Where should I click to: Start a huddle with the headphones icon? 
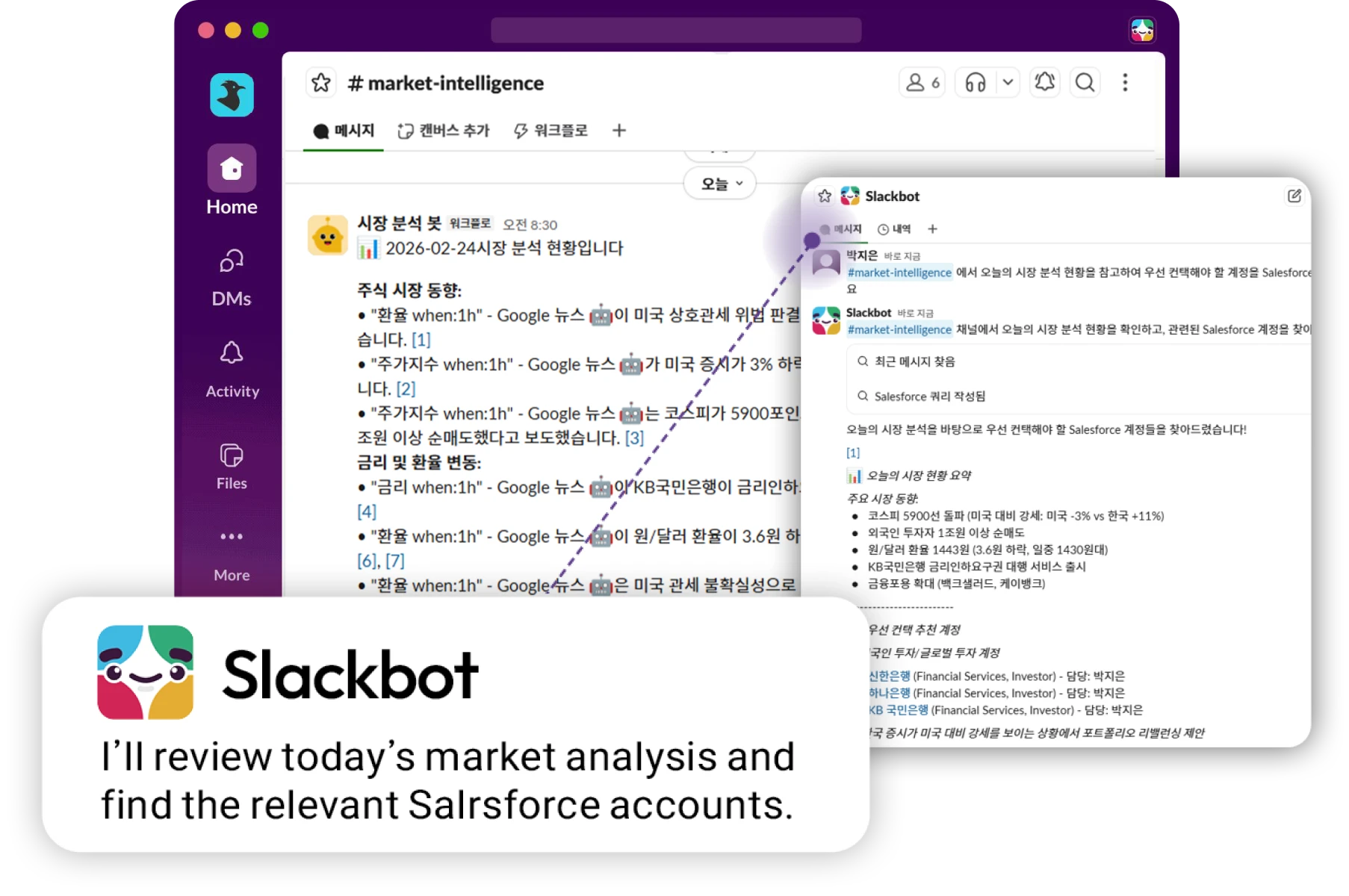point(976,82)
